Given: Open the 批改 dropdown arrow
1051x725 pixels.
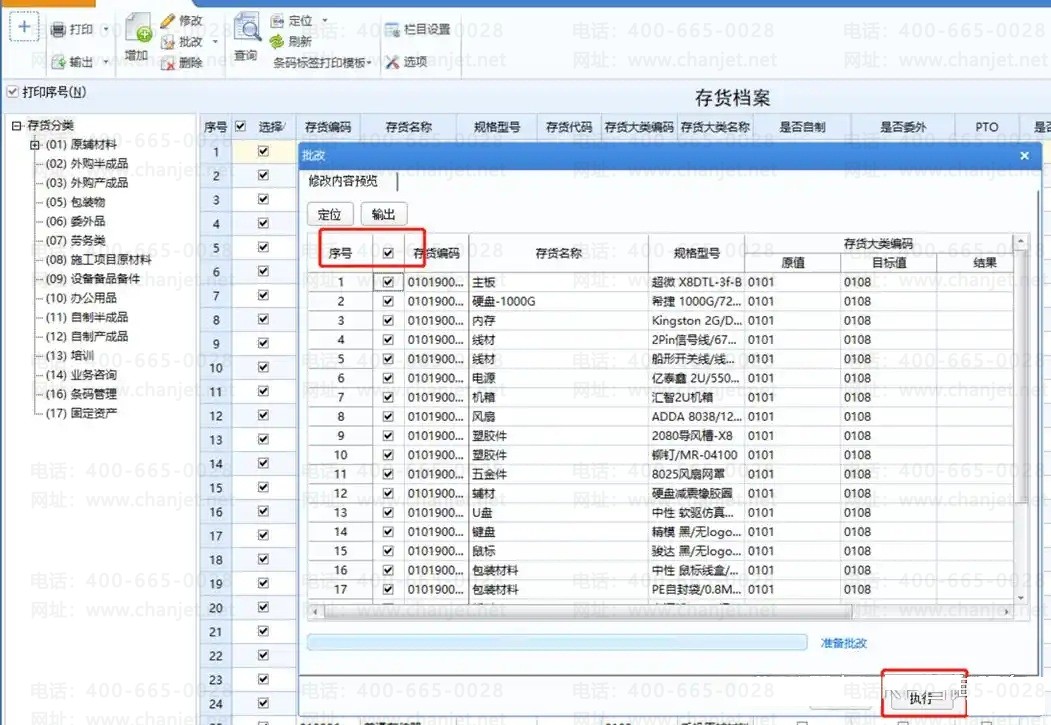Looking at the screenshot, I should (215, 42).
